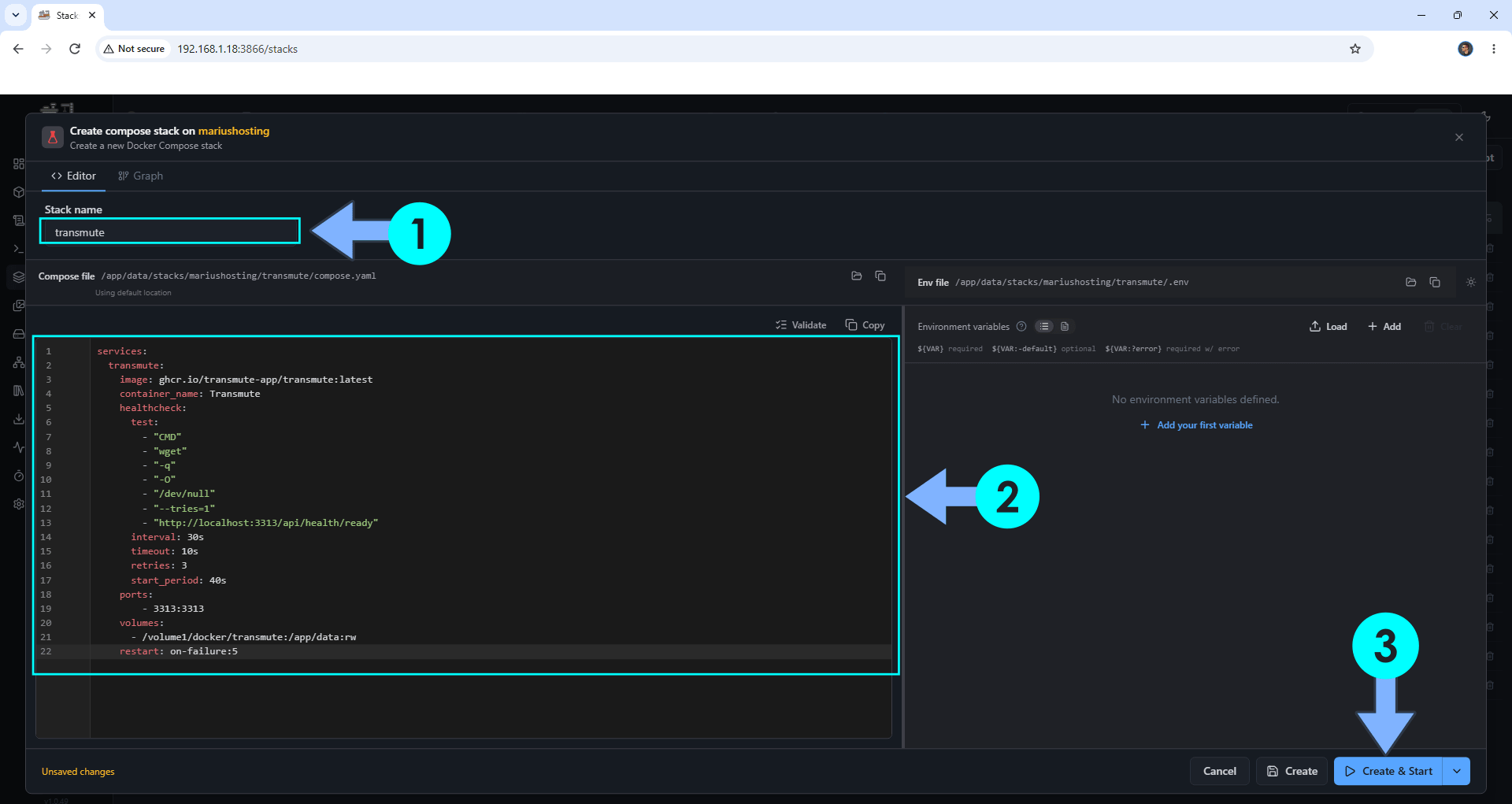Expand the Create & Start dropdown arrow
This screenshot has width=1512, height=804.
tap(1457, 772)
